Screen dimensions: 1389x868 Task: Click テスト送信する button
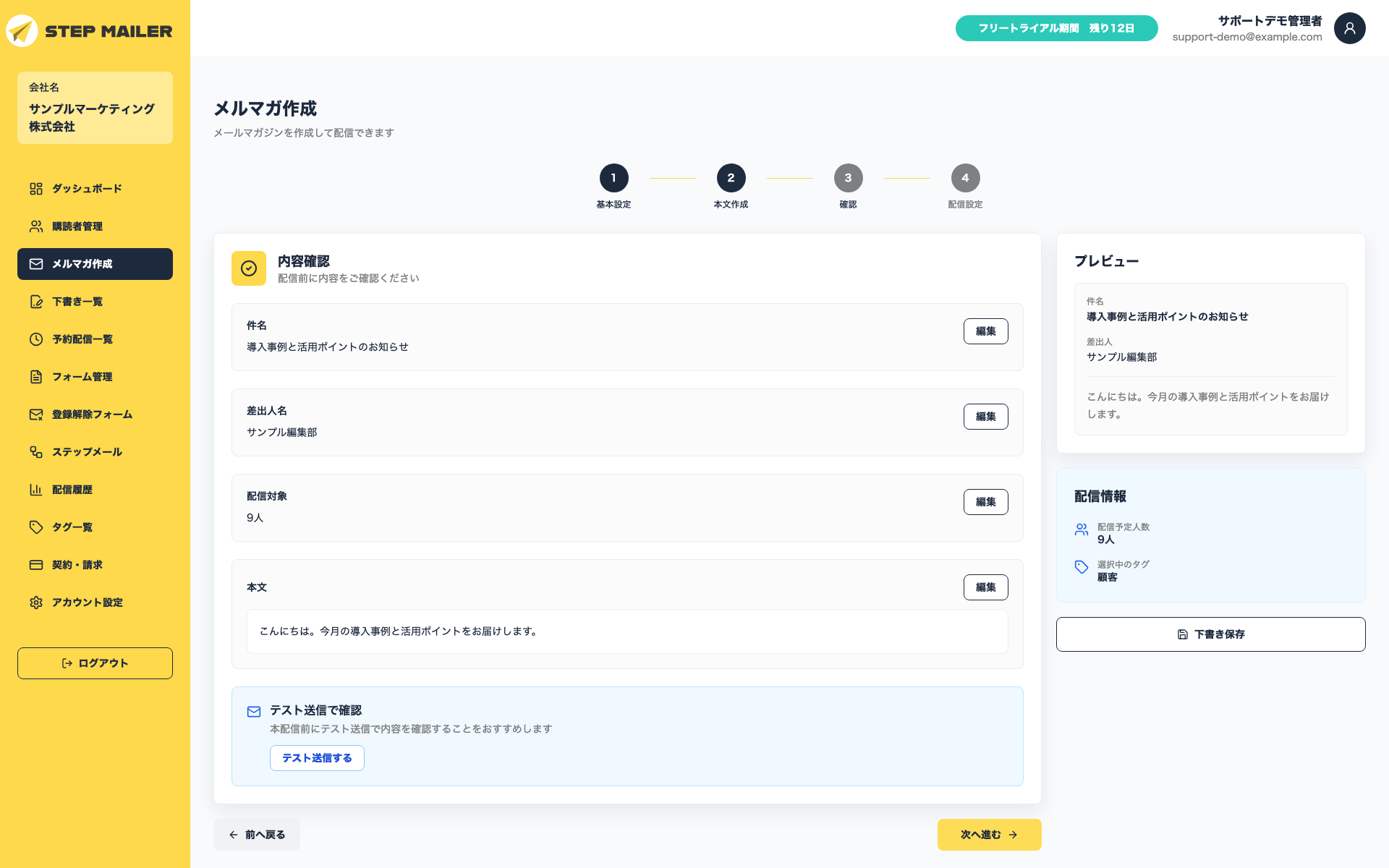pyautogui.click(x=317, y=758)
